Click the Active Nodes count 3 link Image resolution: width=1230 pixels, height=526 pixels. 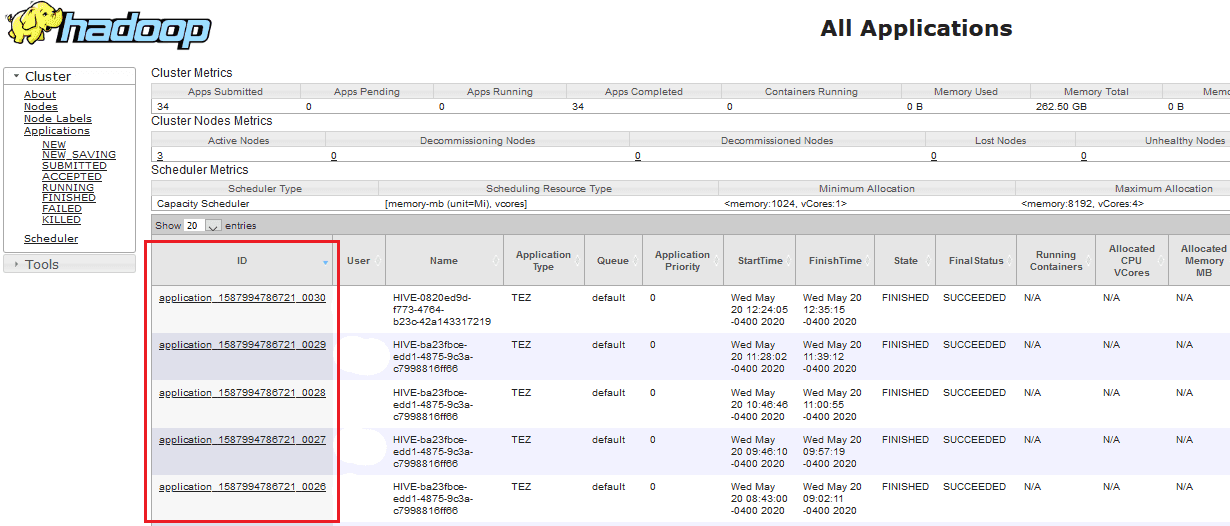[160, 156]
